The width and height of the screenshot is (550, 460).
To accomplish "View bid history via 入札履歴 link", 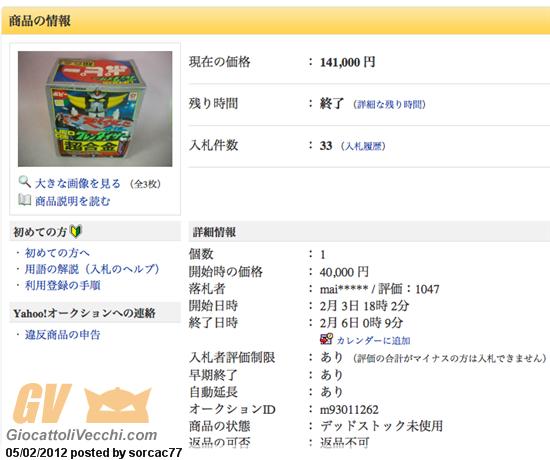I will point(363,146).
